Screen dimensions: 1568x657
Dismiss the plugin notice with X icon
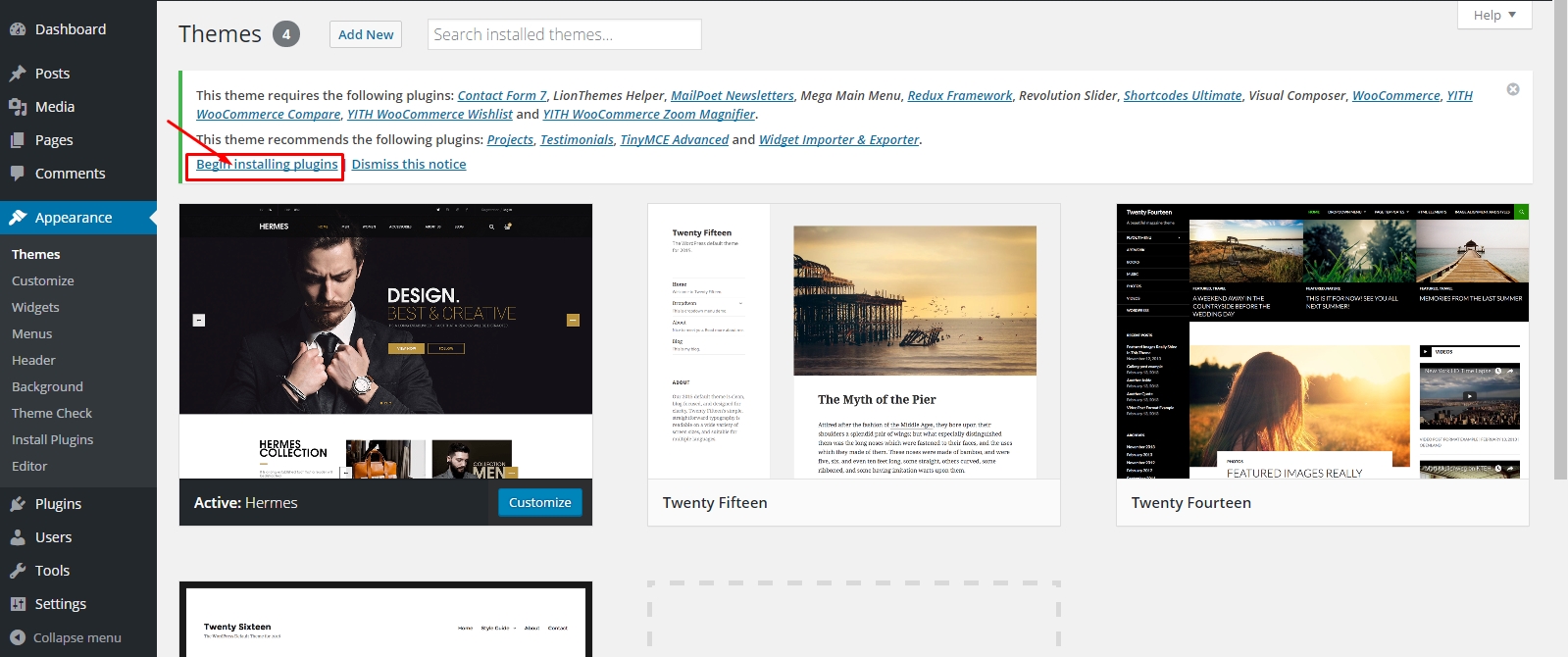pos(1513,89)
